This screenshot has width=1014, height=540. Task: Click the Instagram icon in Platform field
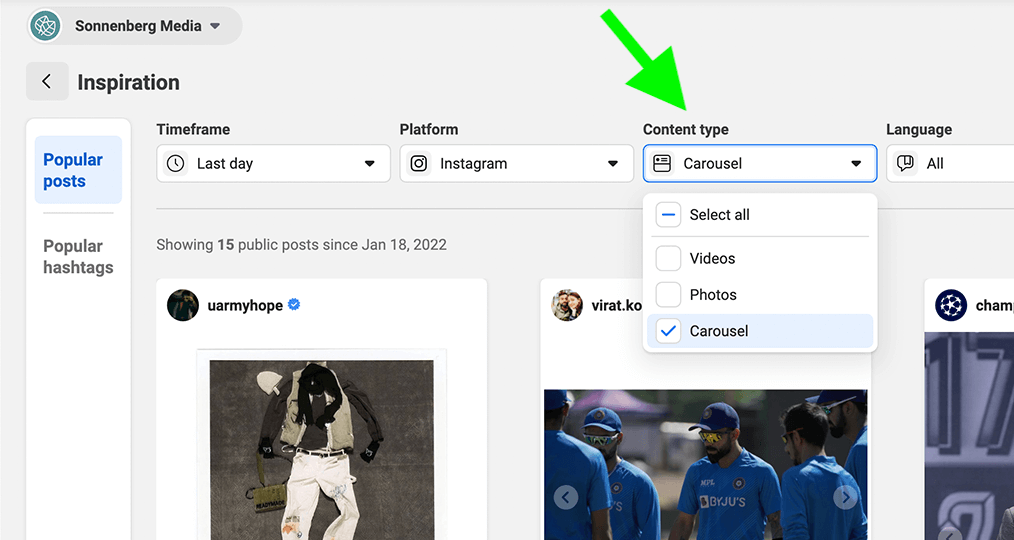pos(419,164)
